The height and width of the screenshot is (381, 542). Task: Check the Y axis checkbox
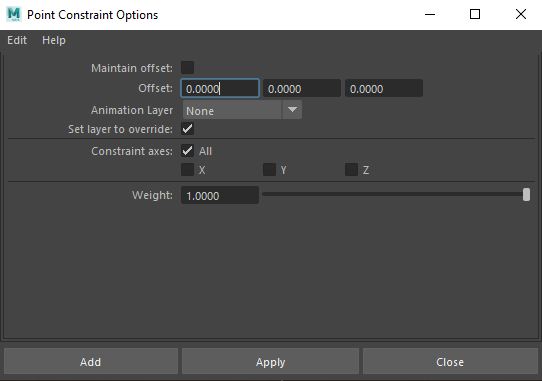coord(269,170)
